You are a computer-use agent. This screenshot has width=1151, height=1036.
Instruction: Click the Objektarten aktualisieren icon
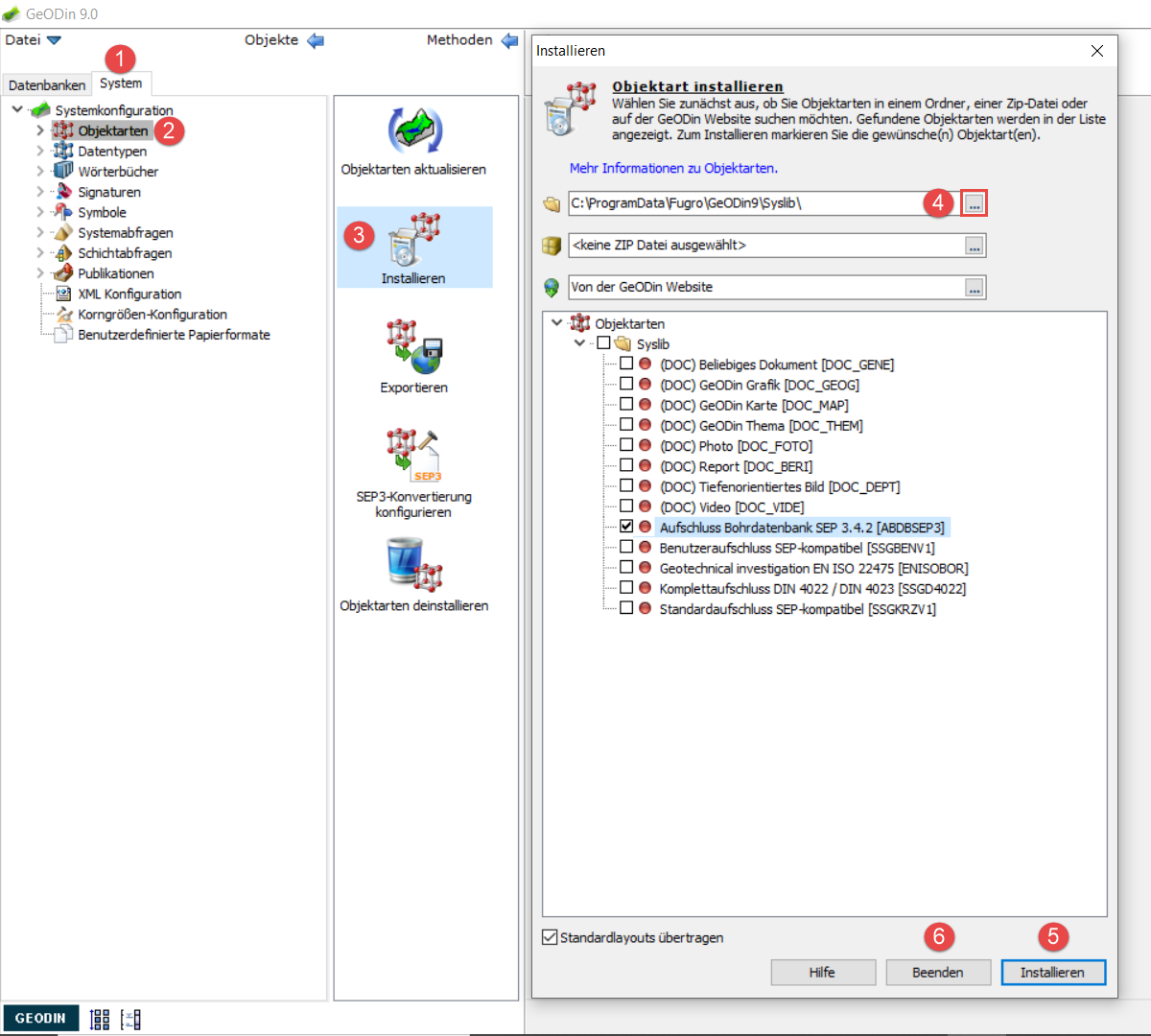414,130
